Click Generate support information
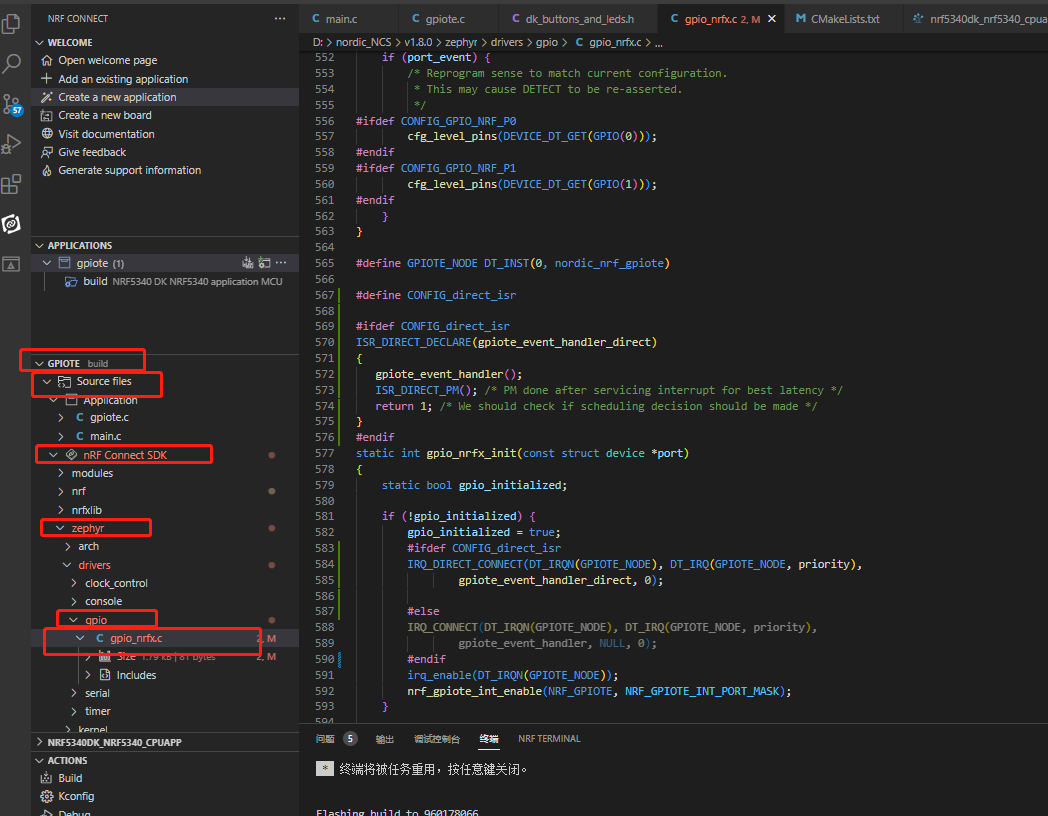Image resolution: width=1048 pixels, height=816 pixels. tap(130, 170)
